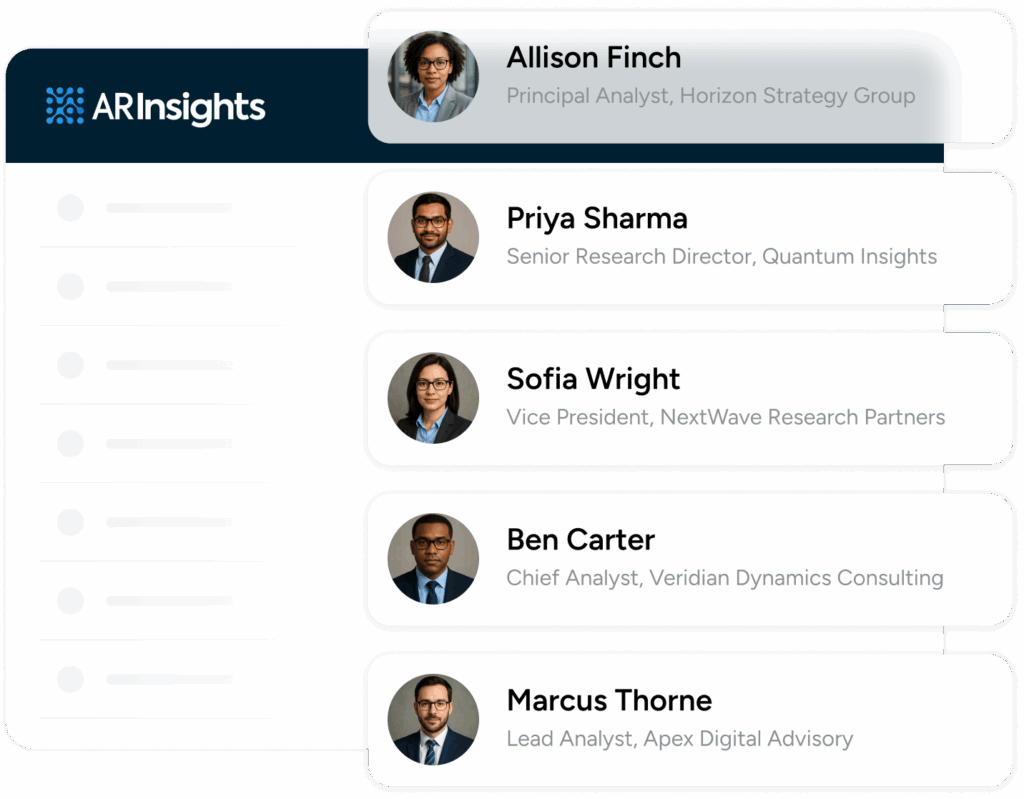Open Marcus Thorne's profile photo
Viewport: 1024px width, 799px height.
click(433, 719)
